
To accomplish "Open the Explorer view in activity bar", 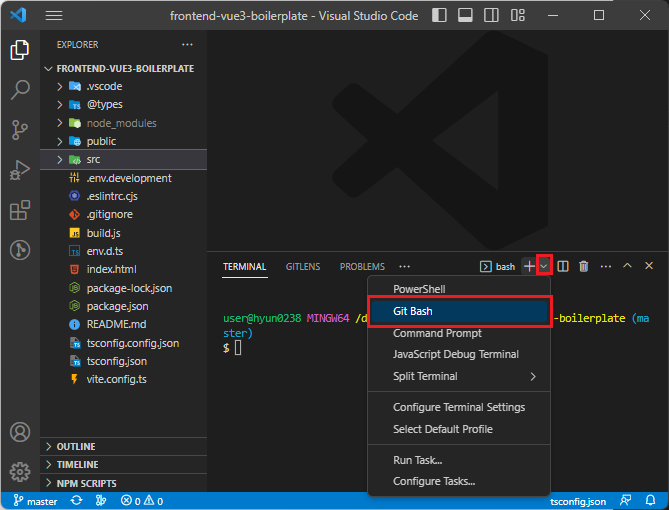I will [20, 50].
